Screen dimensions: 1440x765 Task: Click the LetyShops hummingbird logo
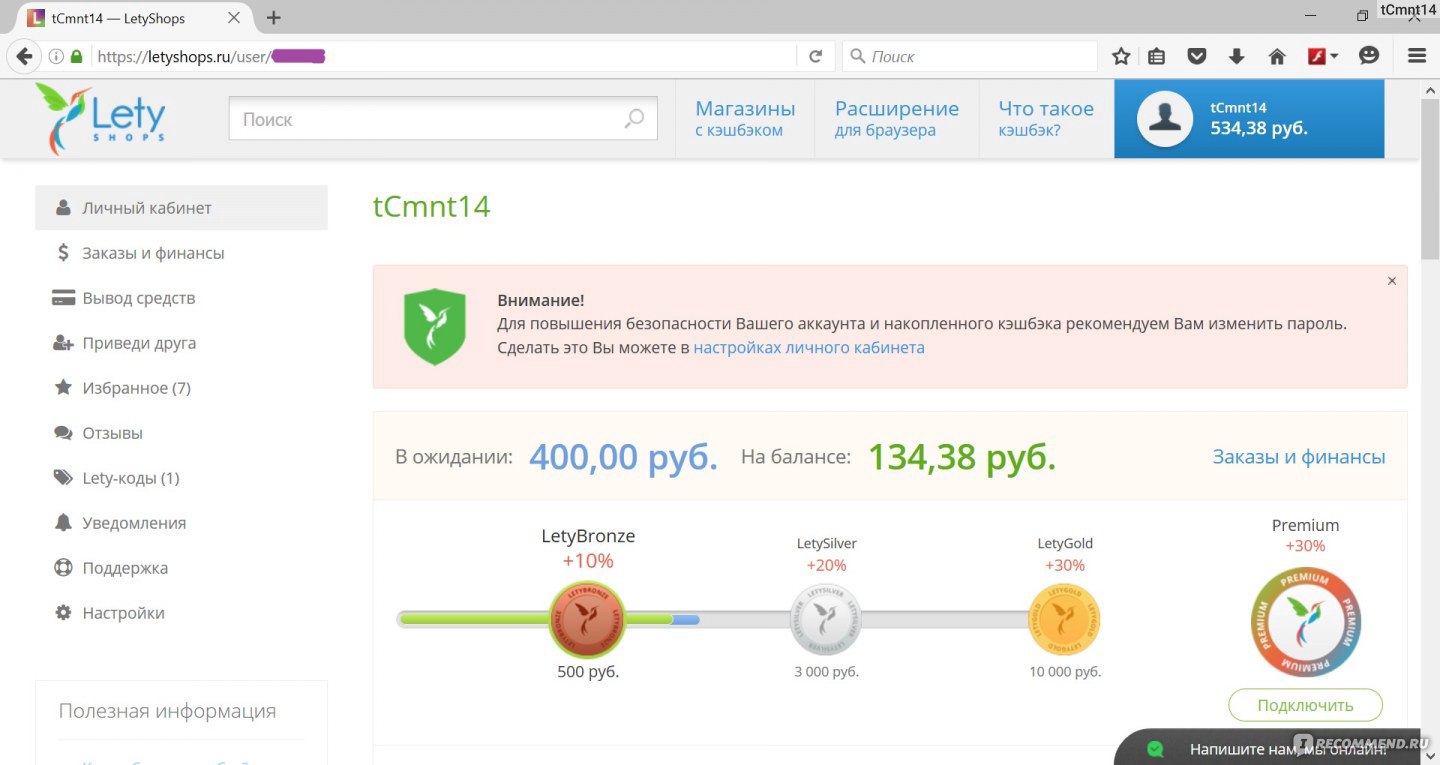tap(99, 119)
